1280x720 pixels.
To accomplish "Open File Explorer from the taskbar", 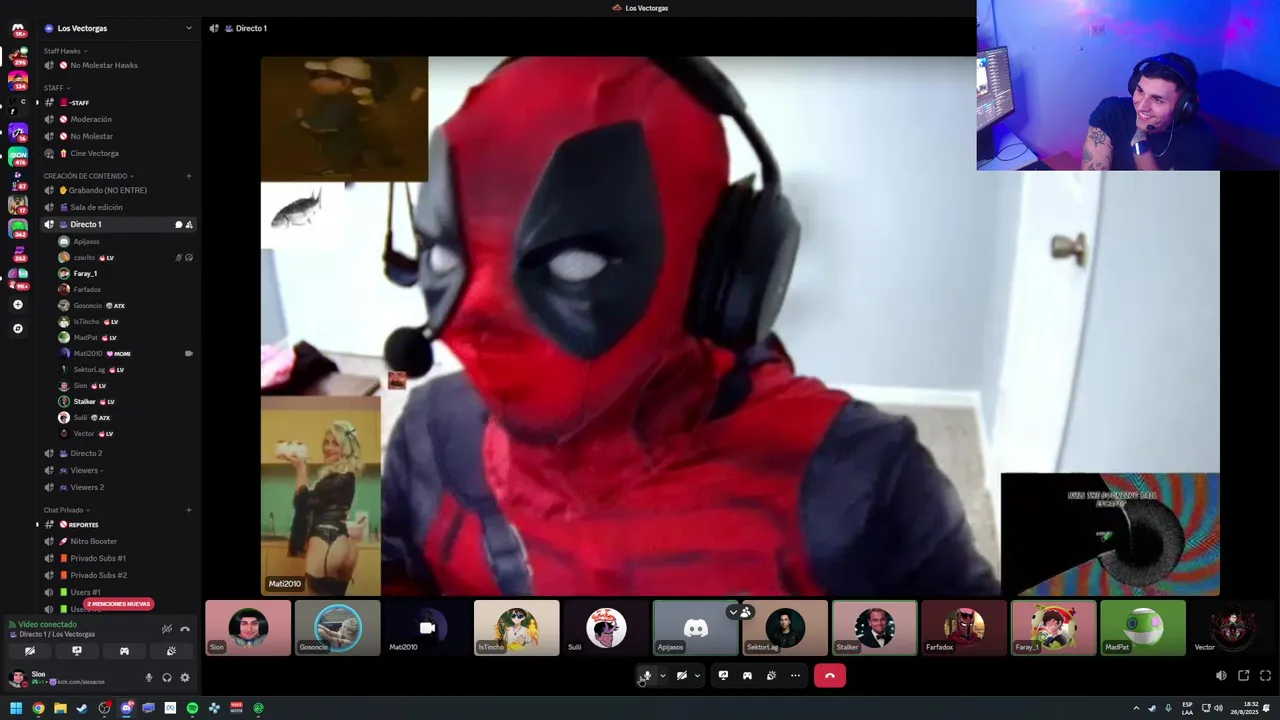I will (60, 708).
